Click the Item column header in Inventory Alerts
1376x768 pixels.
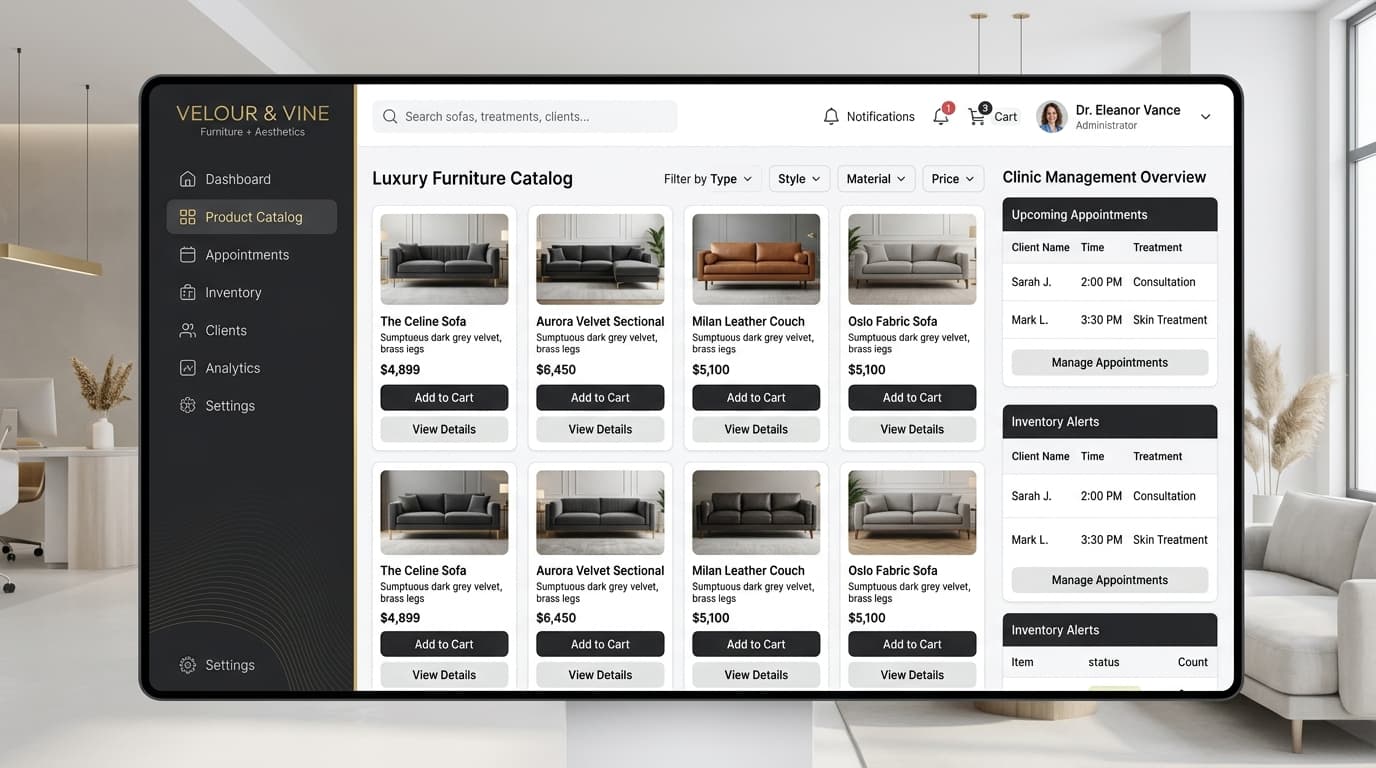pyautogui.click(x=1022, y=662)
